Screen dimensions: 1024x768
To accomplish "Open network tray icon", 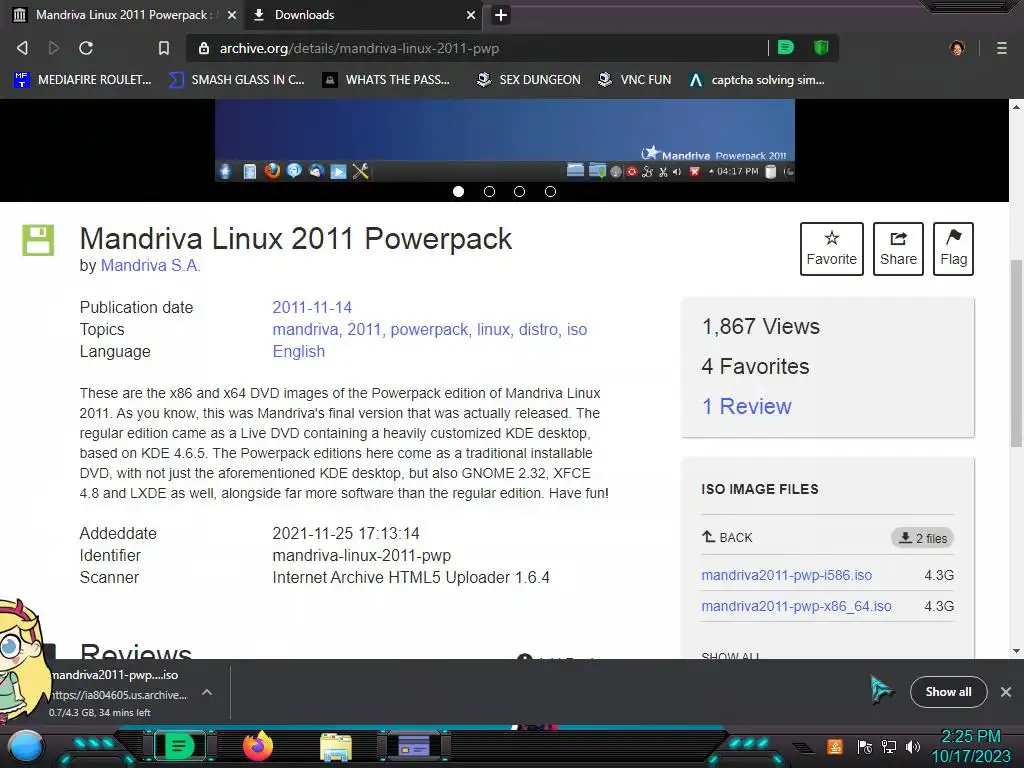I will tap(889, 747).
